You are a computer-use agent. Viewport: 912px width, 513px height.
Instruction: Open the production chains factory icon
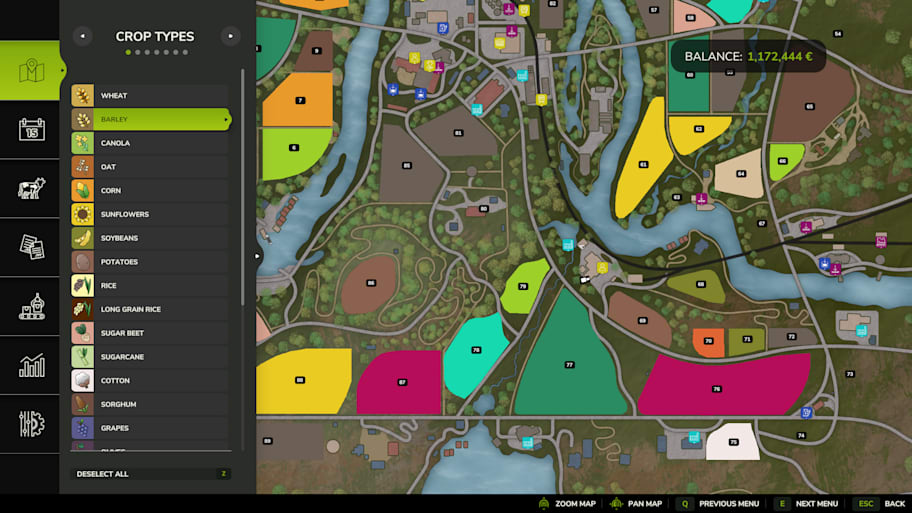(31, 306)
